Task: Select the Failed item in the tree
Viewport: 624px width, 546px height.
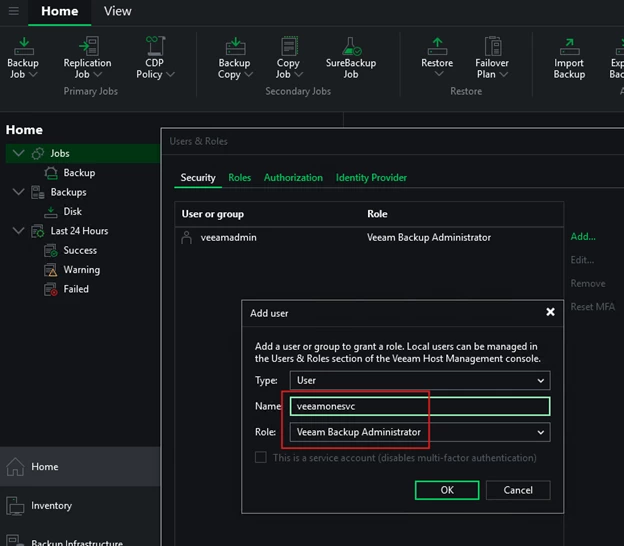Action: coord(76,289)
